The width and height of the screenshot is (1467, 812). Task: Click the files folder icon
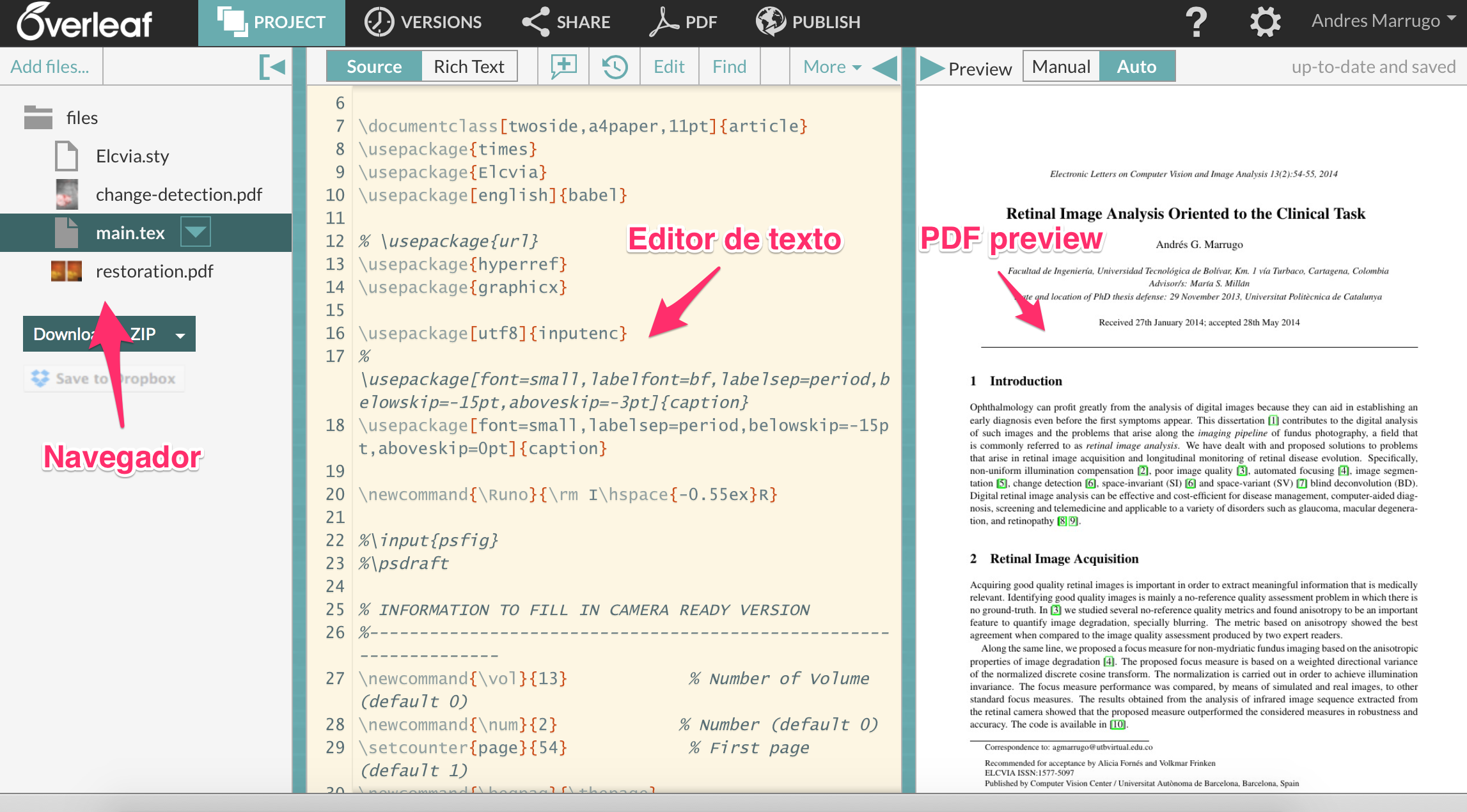(38, 118)
